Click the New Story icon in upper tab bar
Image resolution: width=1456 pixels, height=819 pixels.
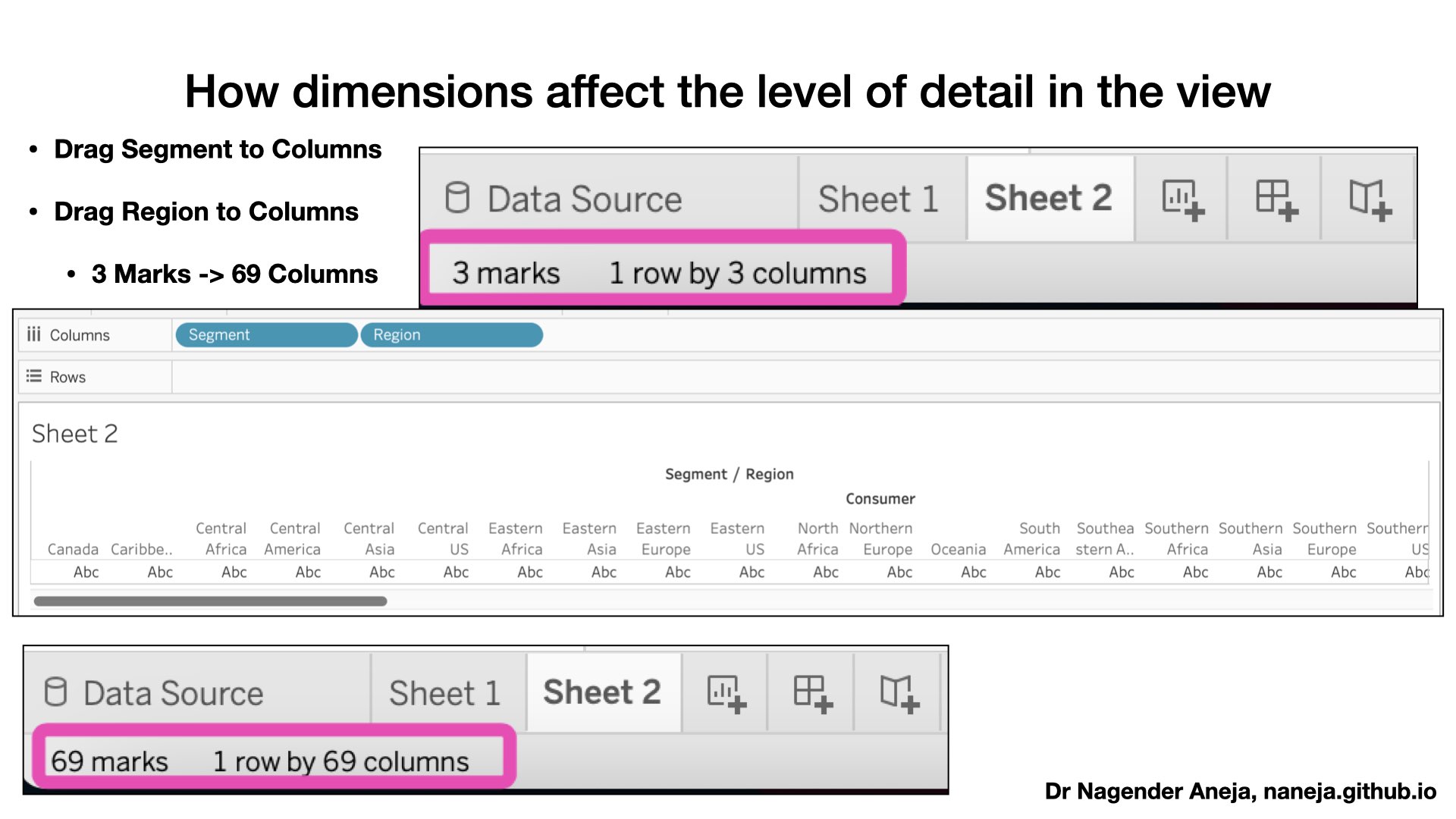[x=1370, y=200]
